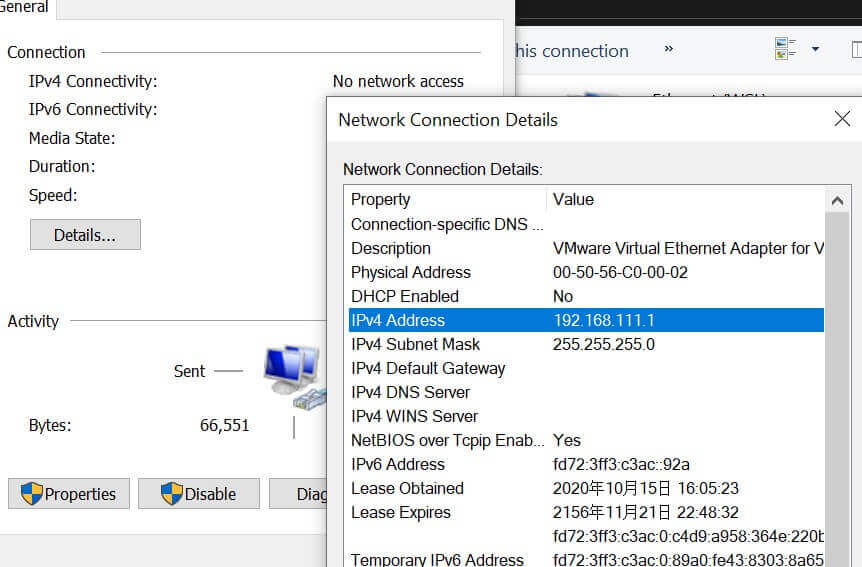
Task: Click the change view layout icon
Action: (785, 49)
